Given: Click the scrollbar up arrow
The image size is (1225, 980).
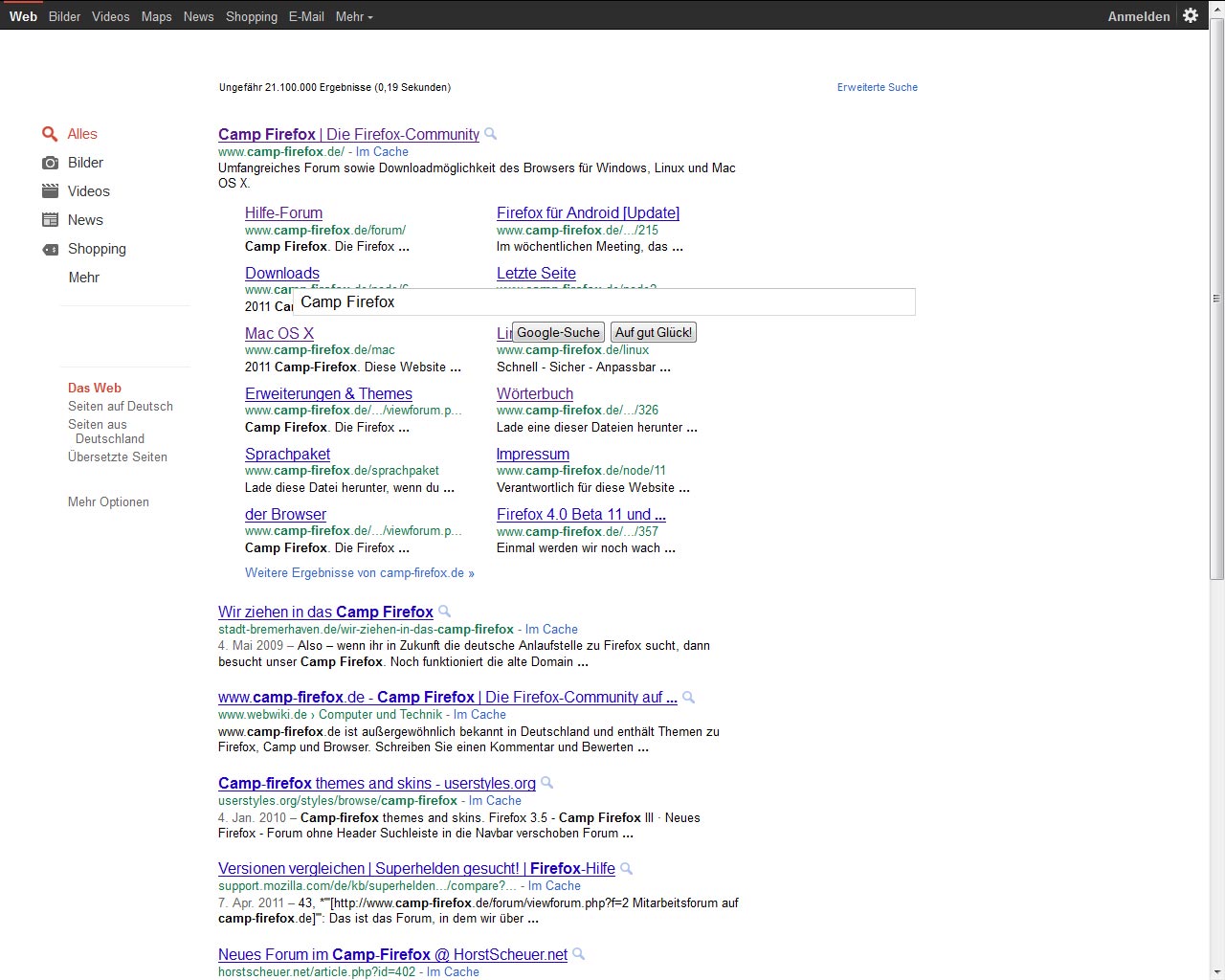Looking at the screenshot, I should 1216,8.
